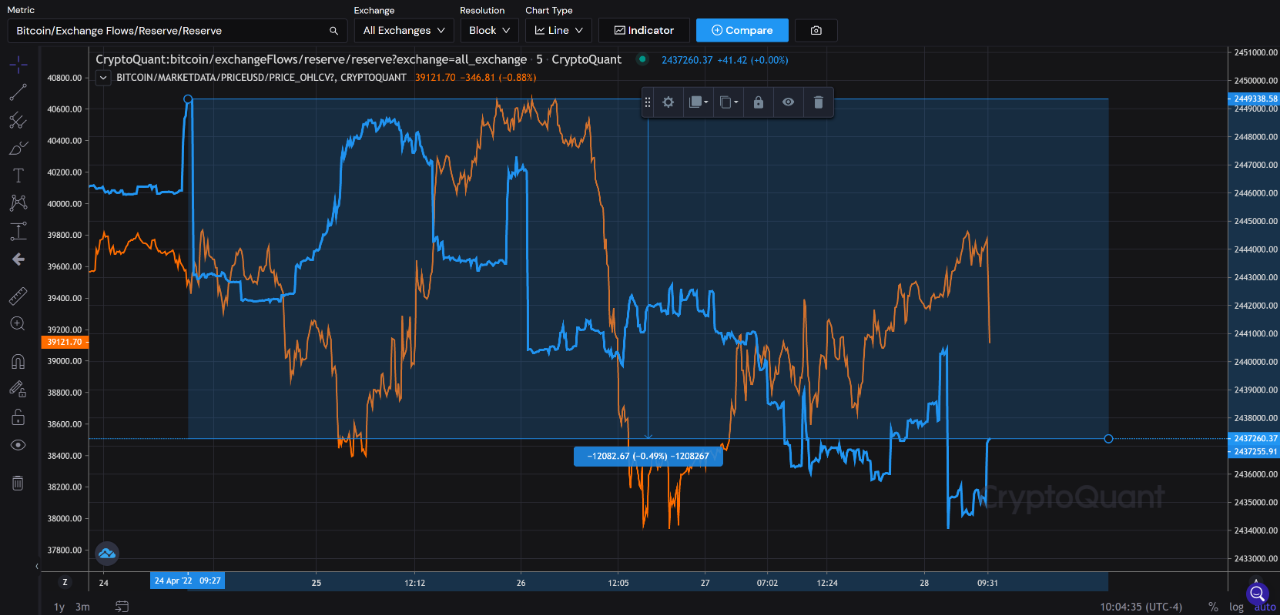Select the crosshair cursor tool
Screen dimensions: 1280x615
(18, 65)
